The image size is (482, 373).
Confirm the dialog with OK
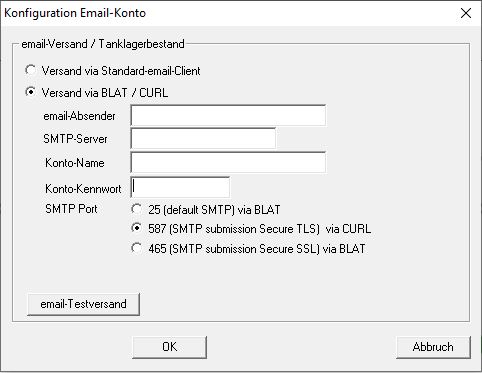pyautogui.click(x=170, y=347)
